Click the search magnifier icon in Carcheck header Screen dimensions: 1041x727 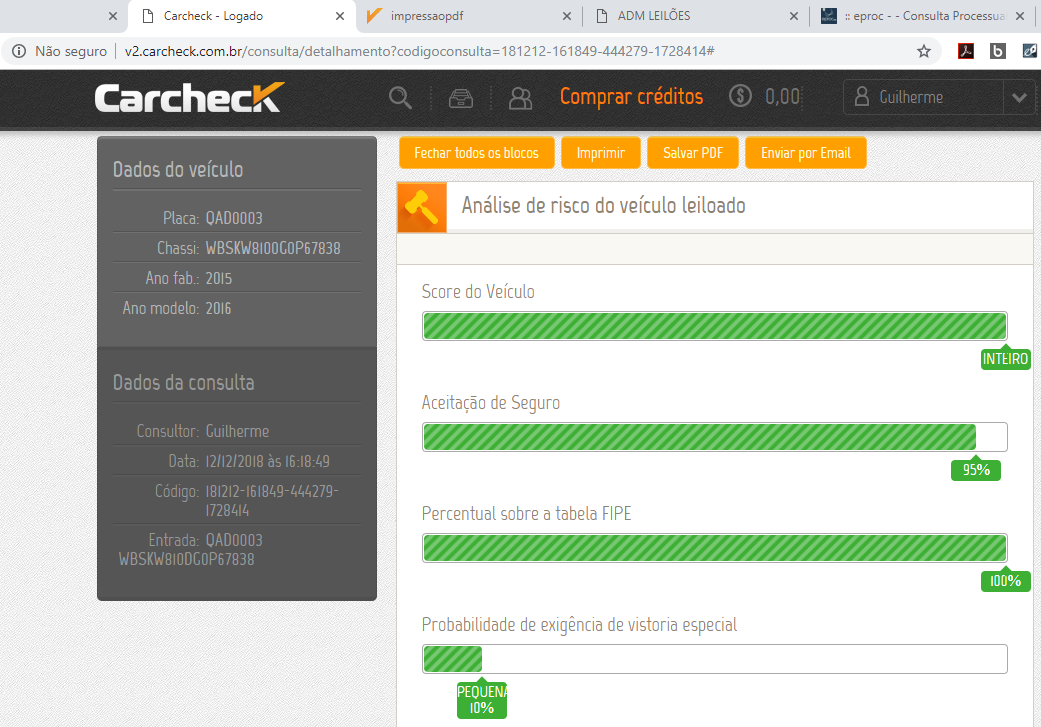pyautogui.click(x=400, y=98)
